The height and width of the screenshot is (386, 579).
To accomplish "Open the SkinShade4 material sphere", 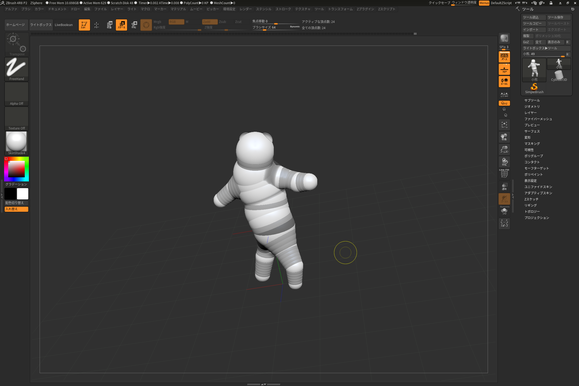I will click(x=16, y=143).
